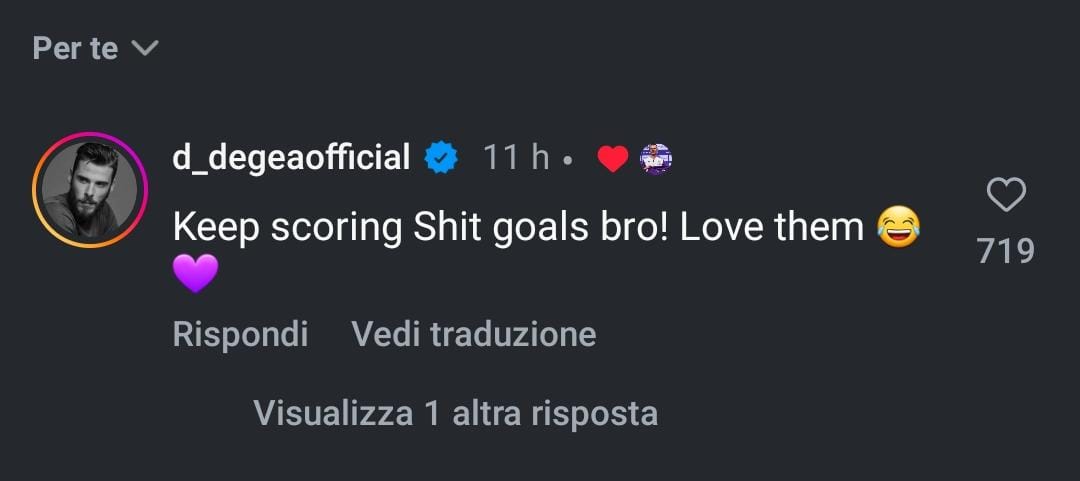The image size is (1080, 481).
Task: Expand Visualizza 1 altra risposta
Action: [455, 413]
